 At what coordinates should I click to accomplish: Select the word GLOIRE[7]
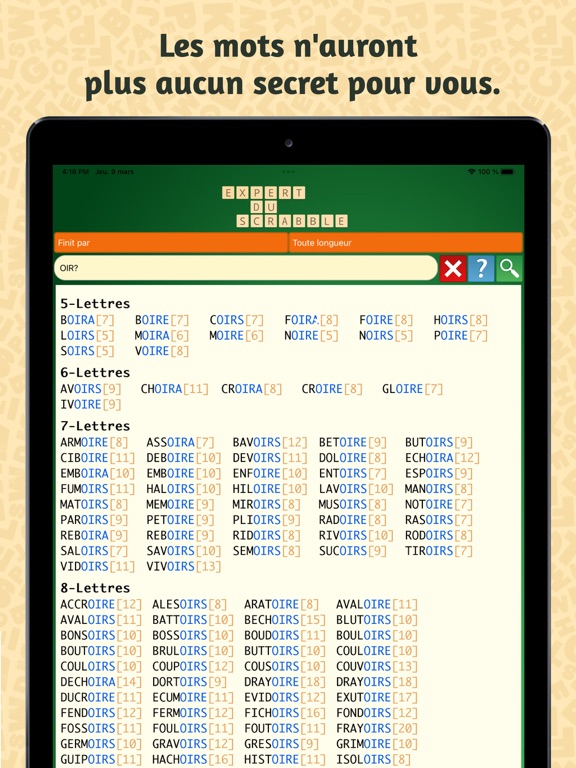click(412, 389)
